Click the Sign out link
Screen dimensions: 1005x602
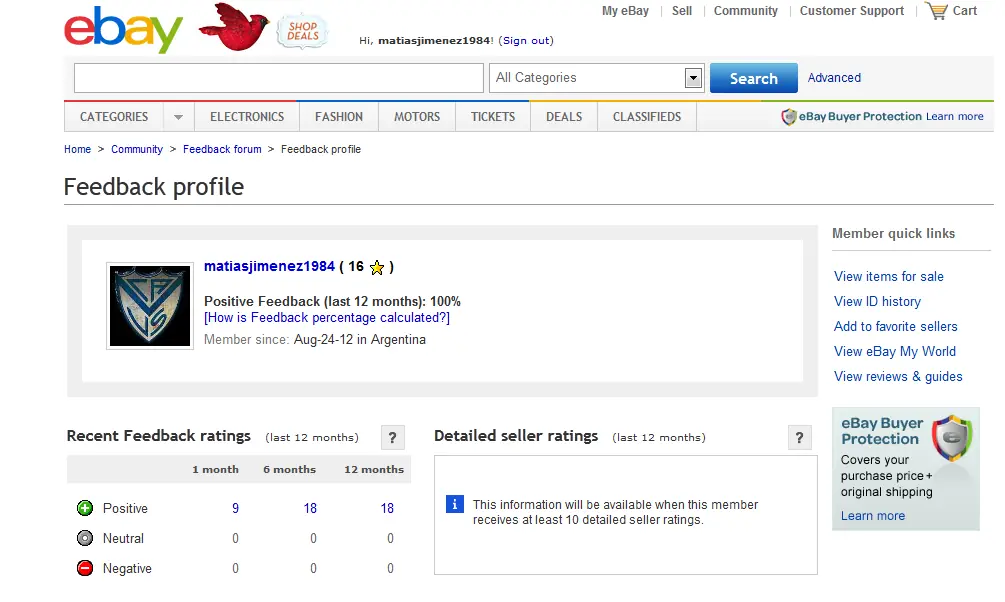click(526, 40)
